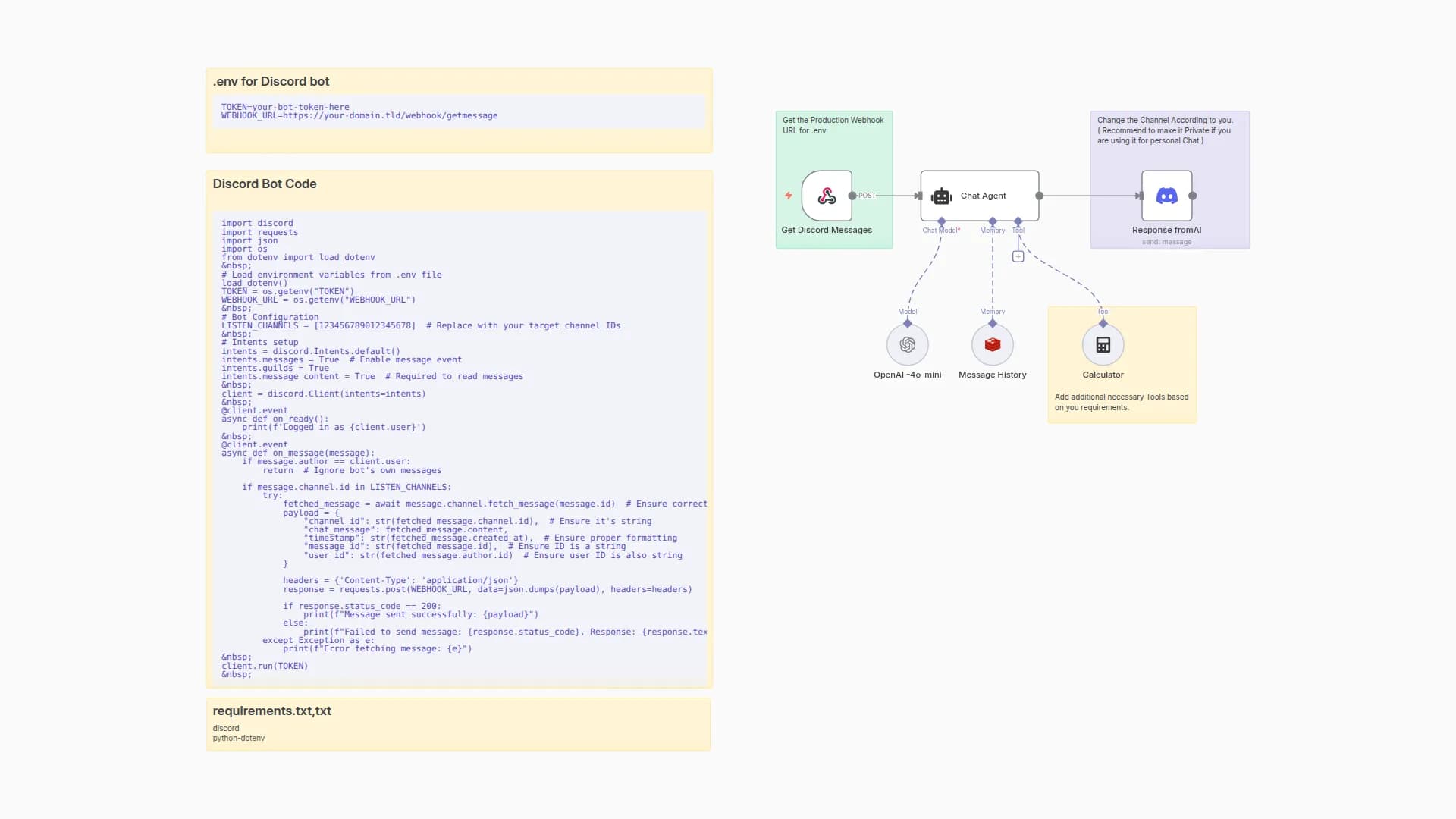Select the Calculator tool node
Screen dimensions: 1456x819
[1103, 344]
